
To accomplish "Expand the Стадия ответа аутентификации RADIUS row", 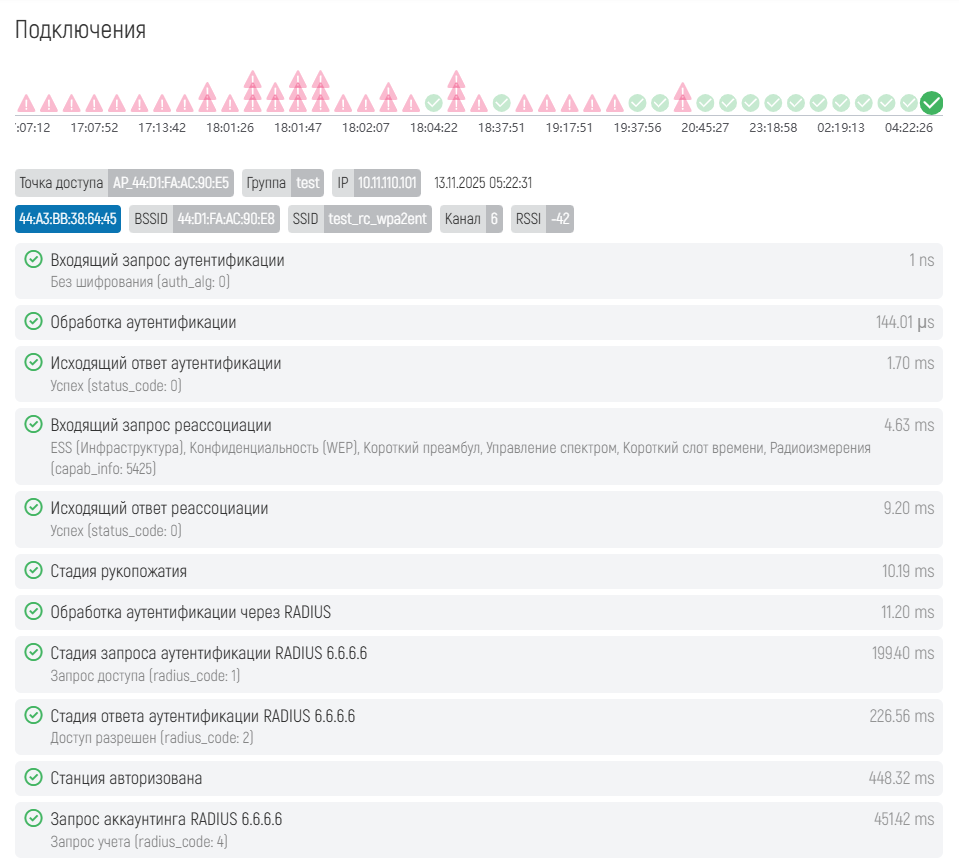I will [478, 726].
